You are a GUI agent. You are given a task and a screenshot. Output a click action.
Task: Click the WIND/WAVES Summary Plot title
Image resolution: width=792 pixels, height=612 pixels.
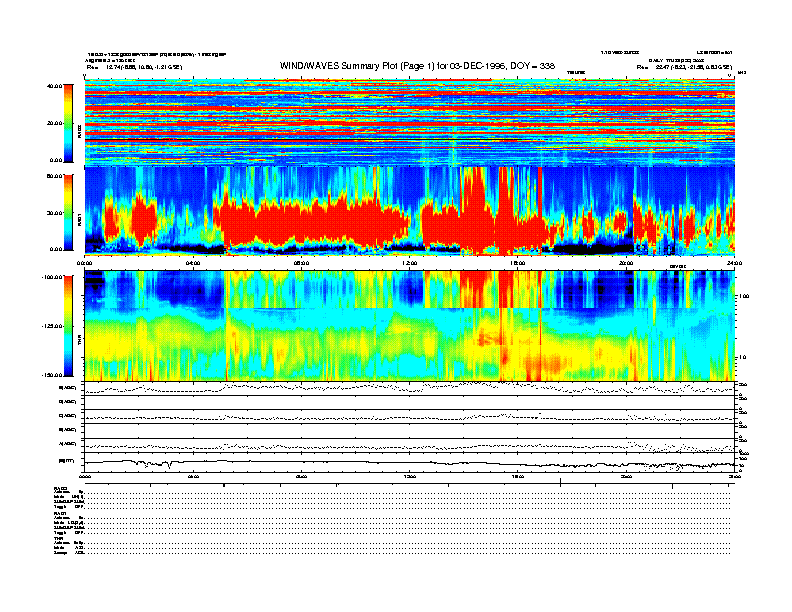coord(417,66)
